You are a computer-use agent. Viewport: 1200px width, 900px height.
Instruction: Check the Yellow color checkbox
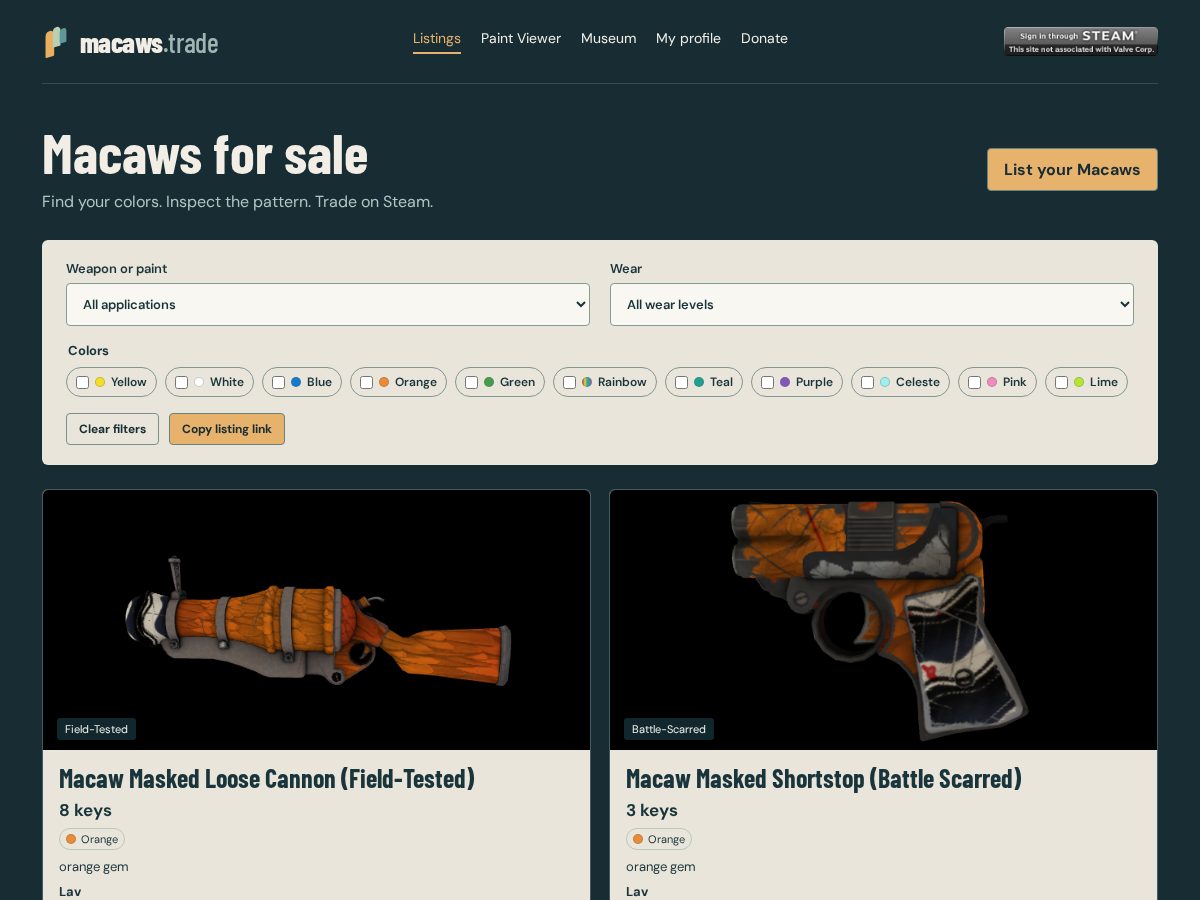point(83,382)
